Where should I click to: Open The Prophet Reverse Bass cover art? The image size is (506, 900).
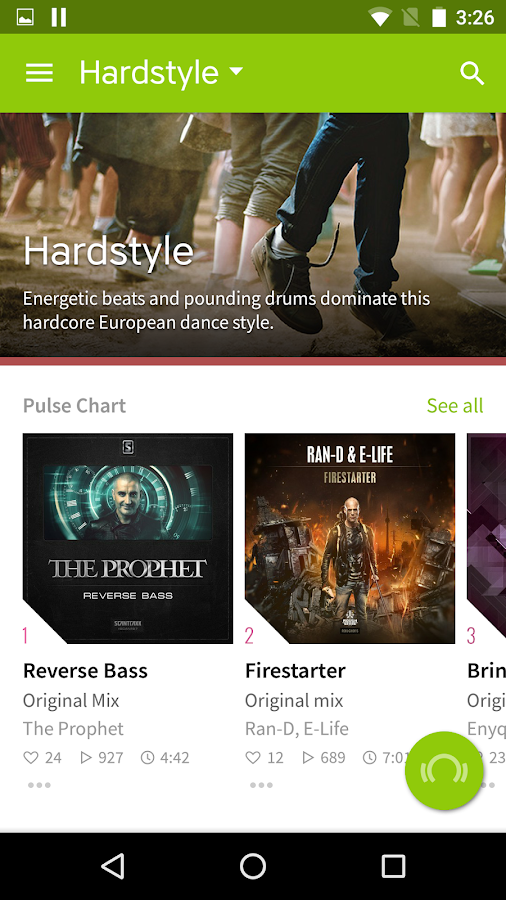(x=128, y=538)
